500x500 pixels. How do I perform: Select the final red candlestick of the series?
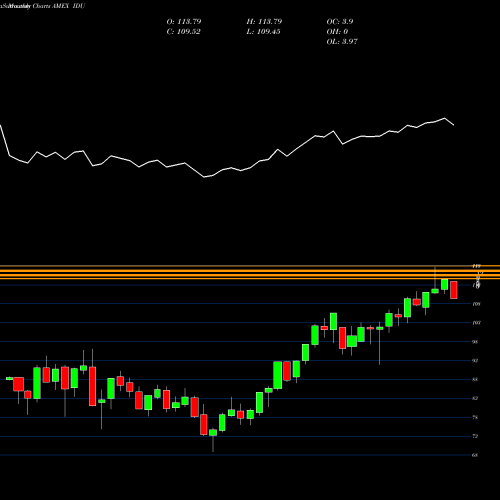click(x=454, y=290)
